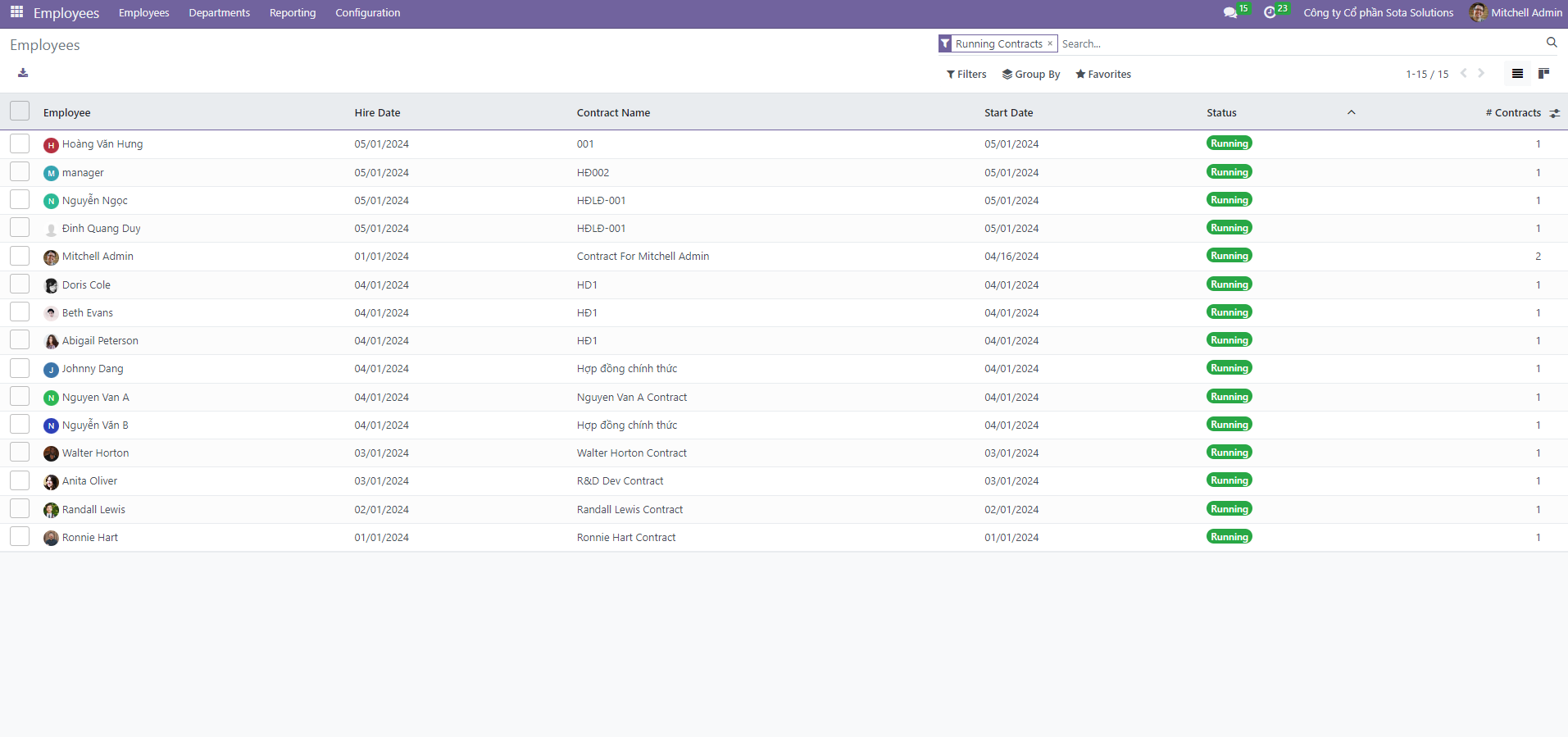Expand the Favorites dropdown

[1103, 74]
